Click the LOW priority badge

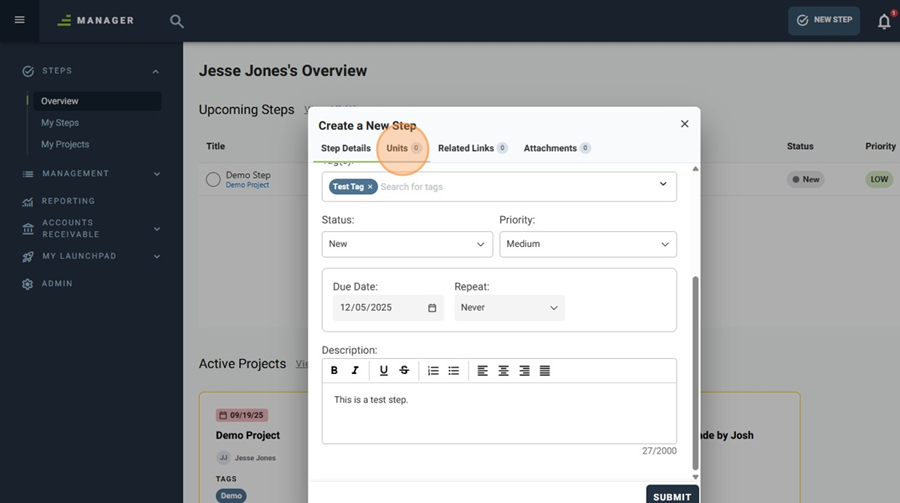click(x=879, y=180)
